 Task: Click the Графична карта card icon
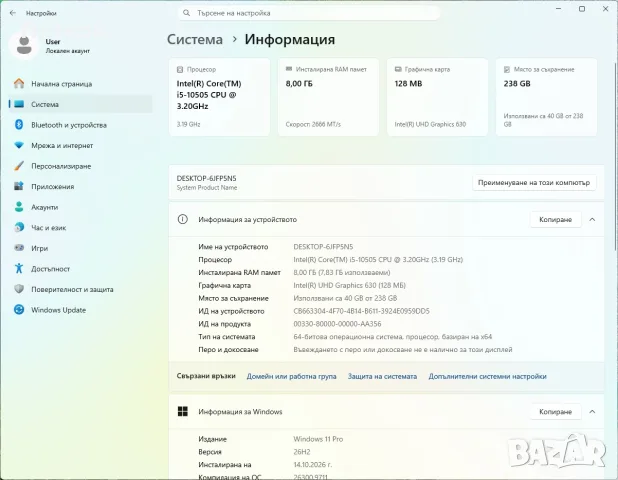click(398, 69)
